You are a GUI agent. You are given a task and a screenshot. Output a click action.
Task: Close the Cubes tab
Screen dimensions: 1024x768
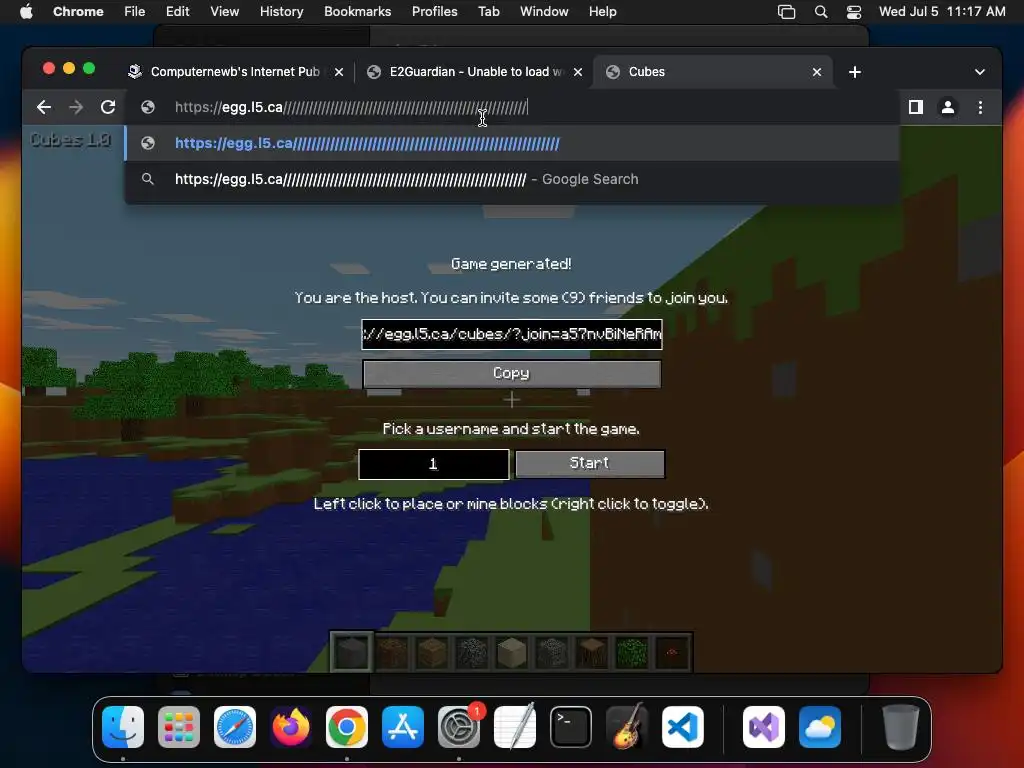pos(816,72)
